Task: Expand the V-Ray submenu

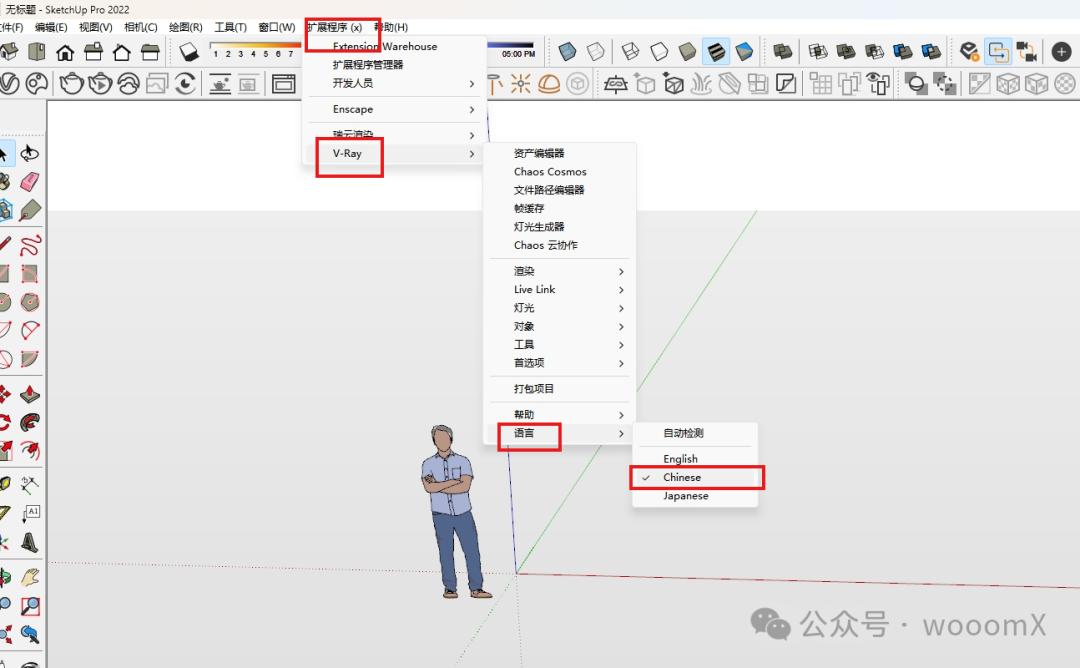Action: coord(394,154)
